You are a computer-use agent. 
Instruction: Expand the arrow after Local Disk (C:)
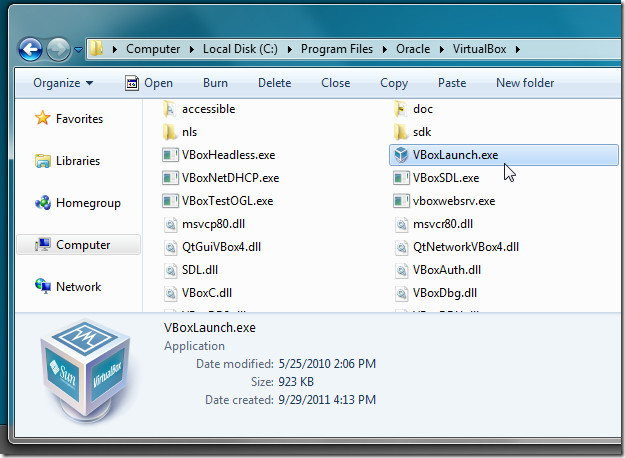(x=289, y=49)
